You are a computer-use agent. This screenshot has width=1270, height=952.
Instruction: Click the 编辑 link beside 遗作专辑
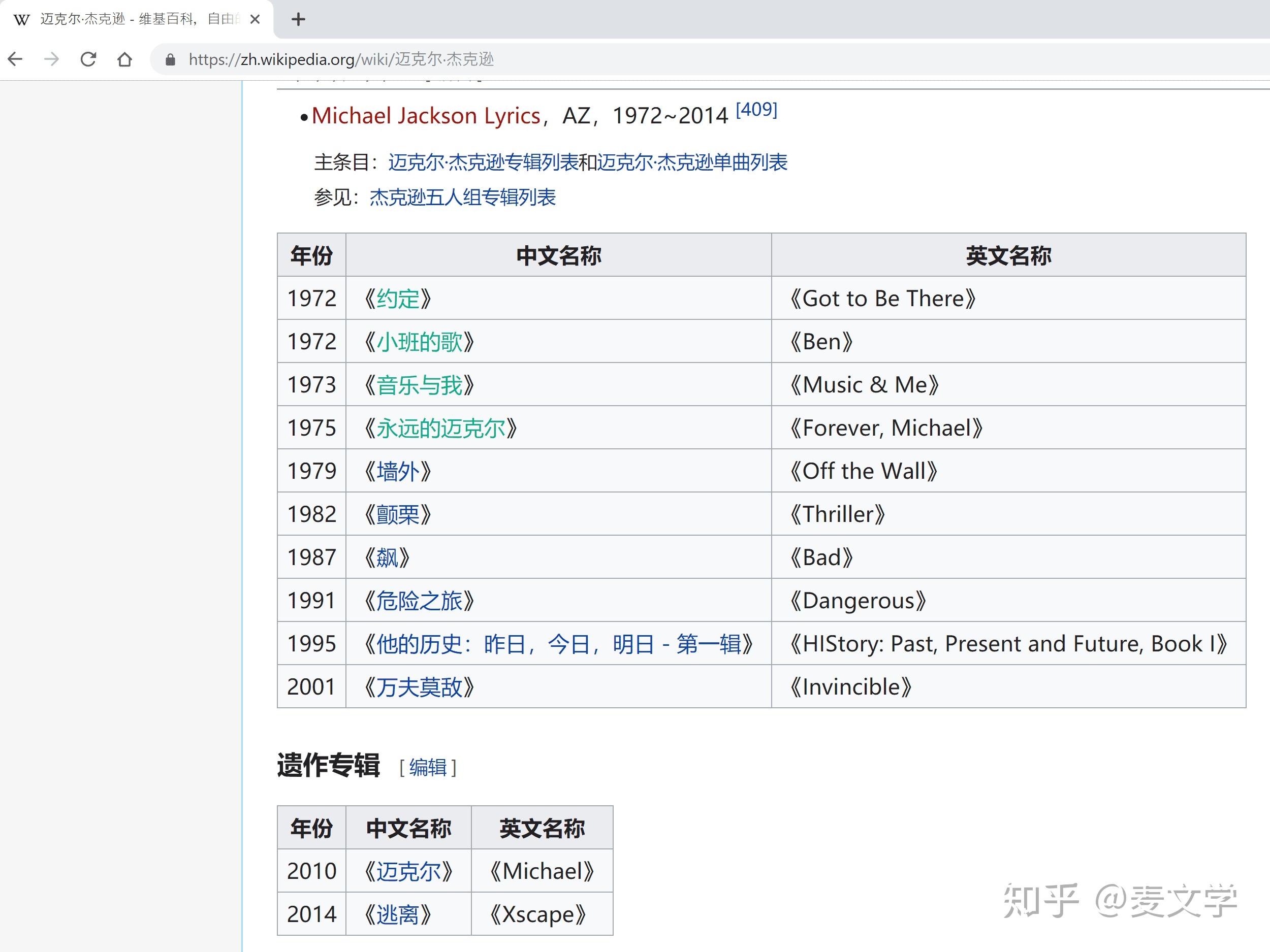point(428,767)
